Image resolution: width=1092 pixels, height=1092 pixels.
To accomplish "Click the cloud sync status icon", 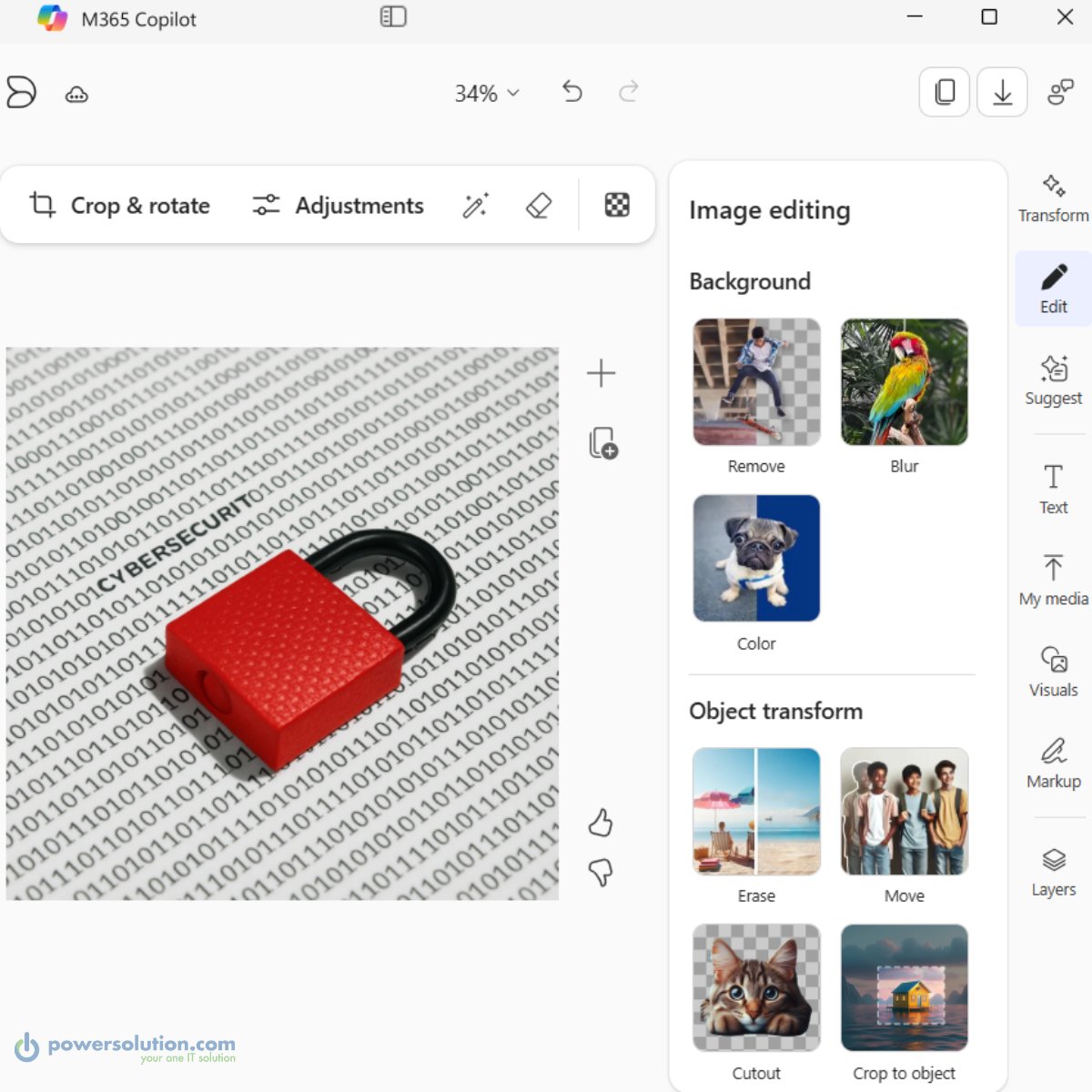I will [76, 94].
